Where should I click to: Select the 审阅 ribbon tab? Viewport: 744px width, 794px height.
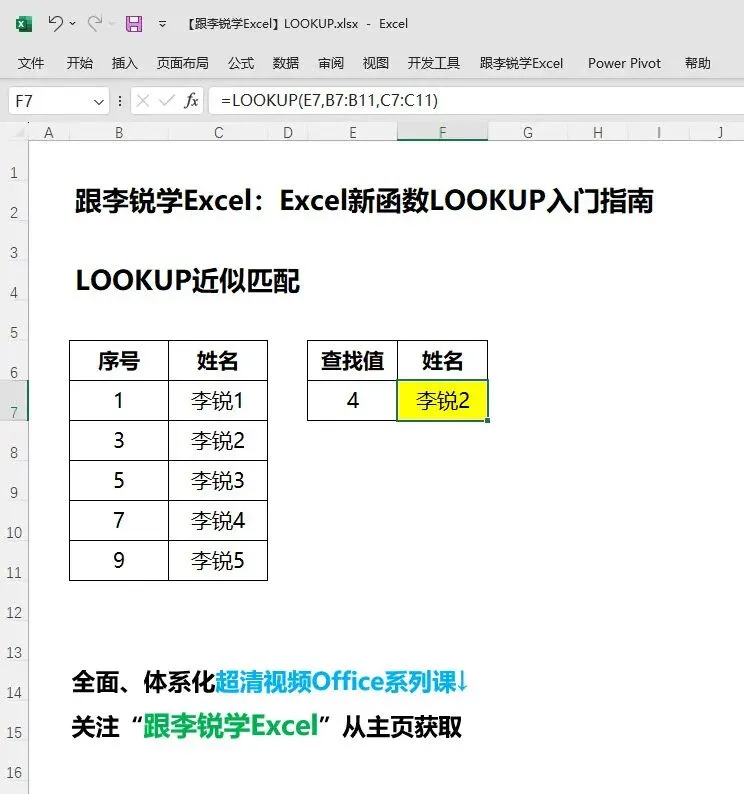point(331,63)
